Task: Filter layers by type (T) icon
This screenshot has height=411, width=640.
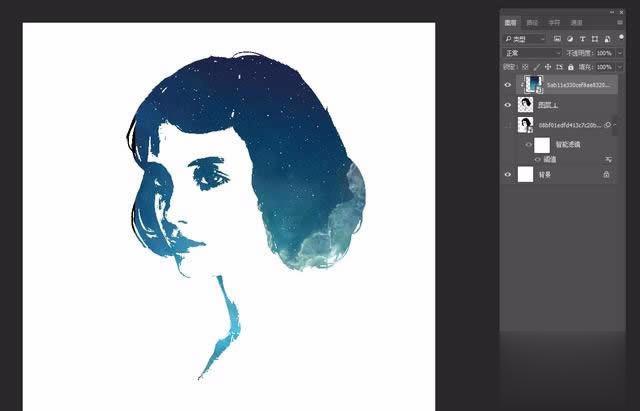Action: click(582, 39)
